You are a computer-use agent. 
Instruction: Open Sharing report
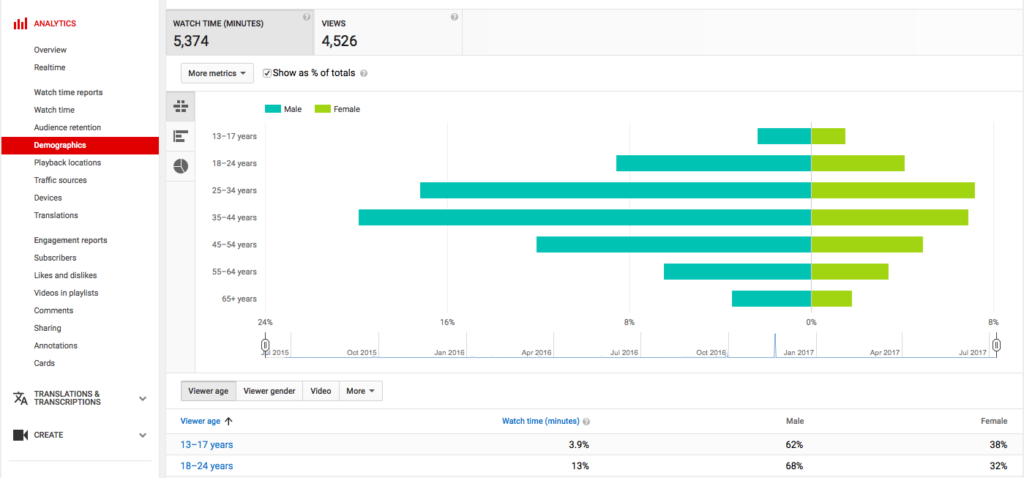48,328
